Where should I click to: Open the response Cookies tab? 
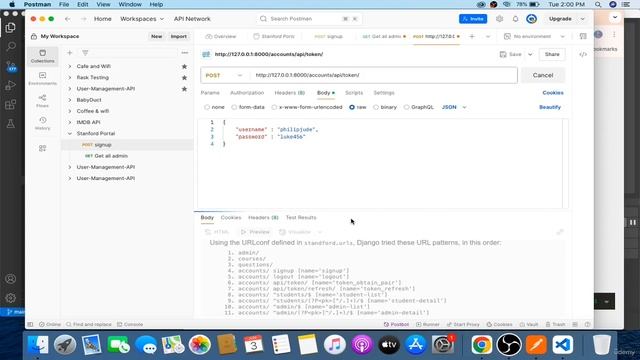231,218
